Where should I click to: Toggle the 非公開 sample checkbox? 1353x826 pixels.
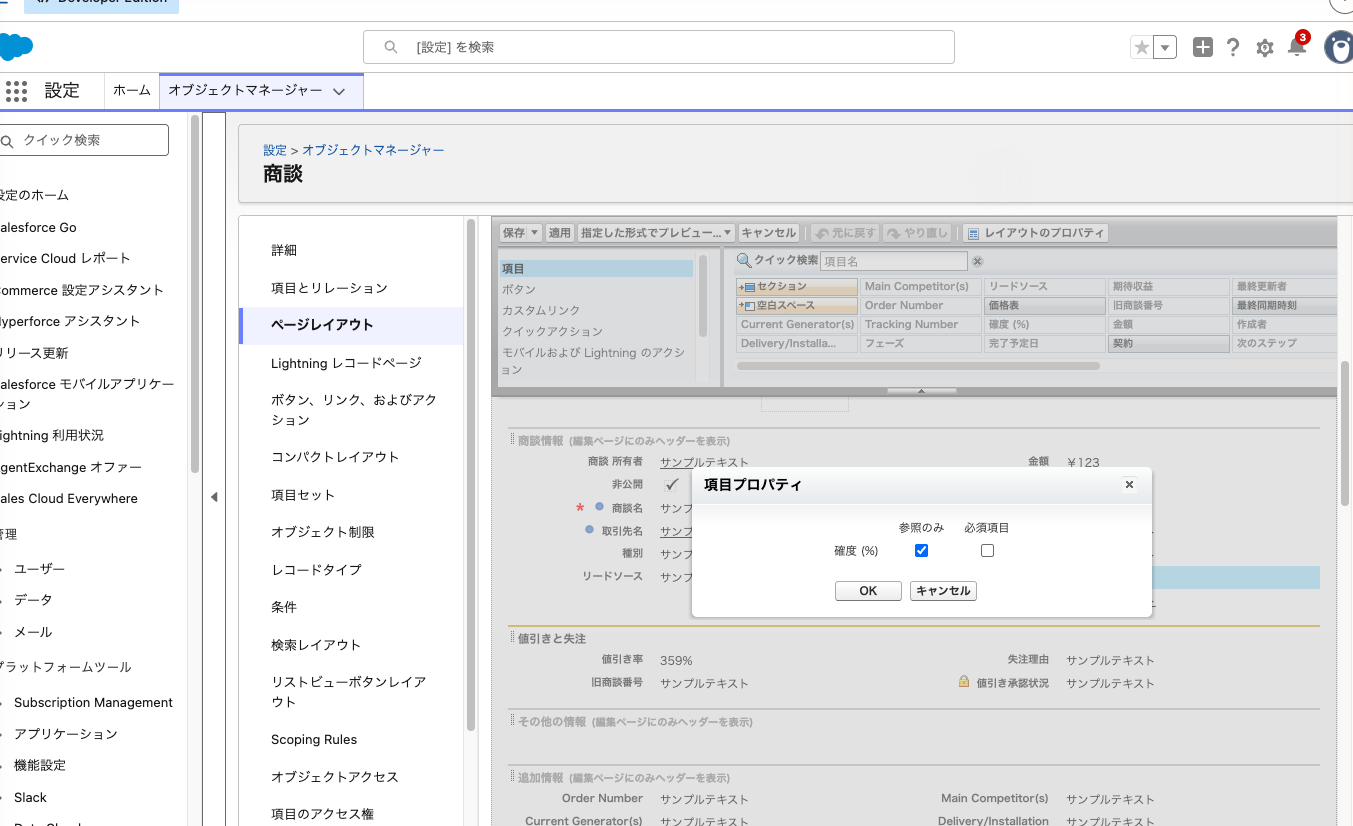671,484
